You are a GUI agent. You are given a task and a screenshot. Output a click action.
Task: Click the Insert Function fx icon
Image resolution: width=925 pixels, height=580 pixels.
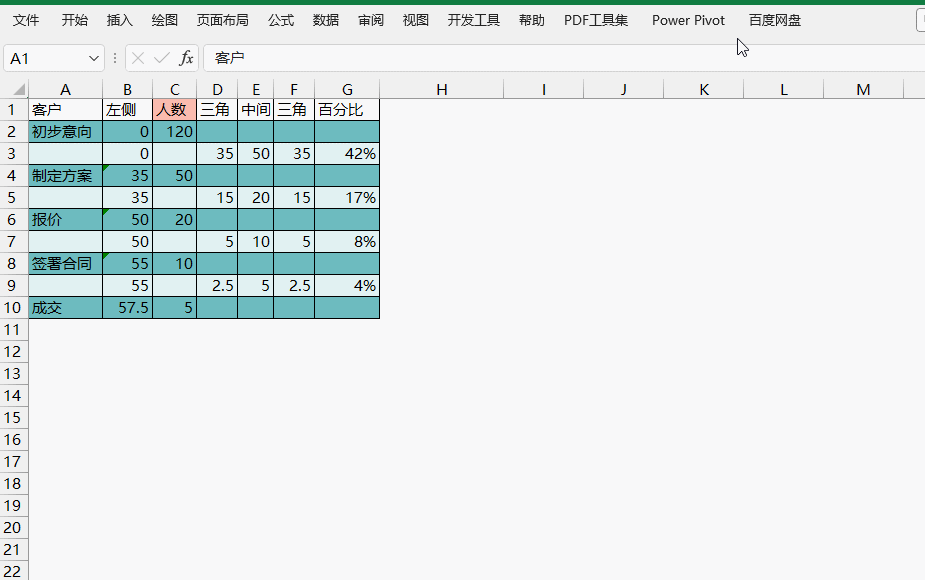click(186, 58)
